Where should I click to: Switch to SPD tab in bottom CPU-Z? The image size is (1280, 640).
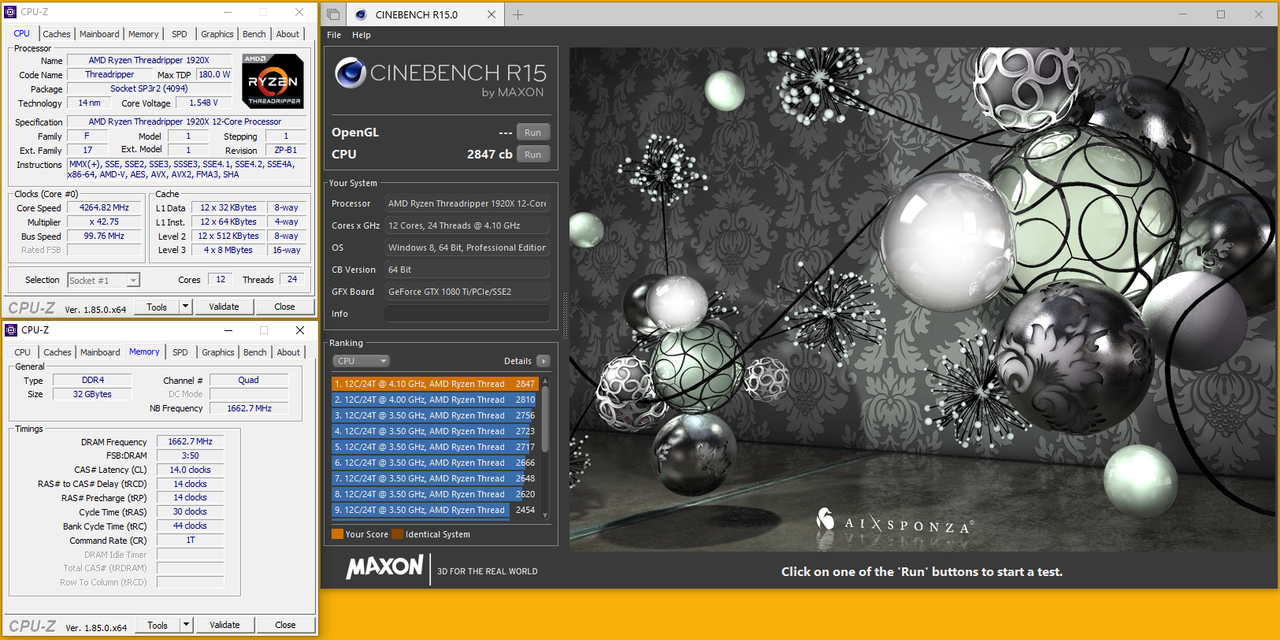pyautogui.click(x=180, y=352)
